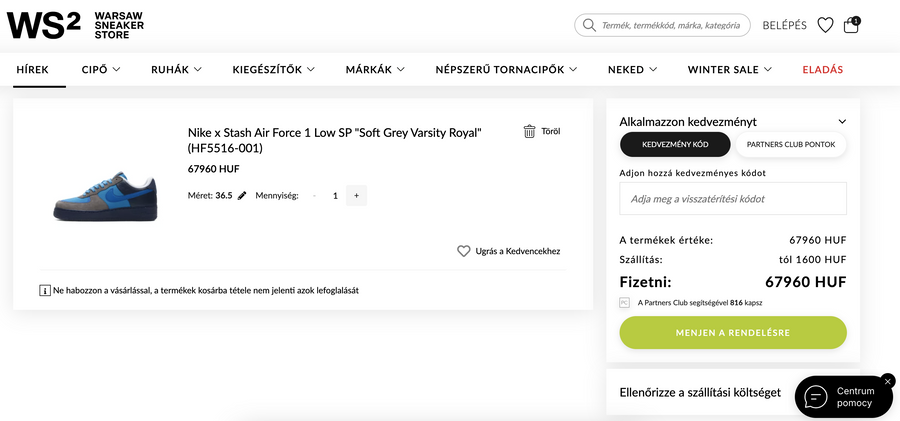The width and height of the screenshot is (900, 421).
Task: Close the help chat widget
Action: tap(888, 381)
